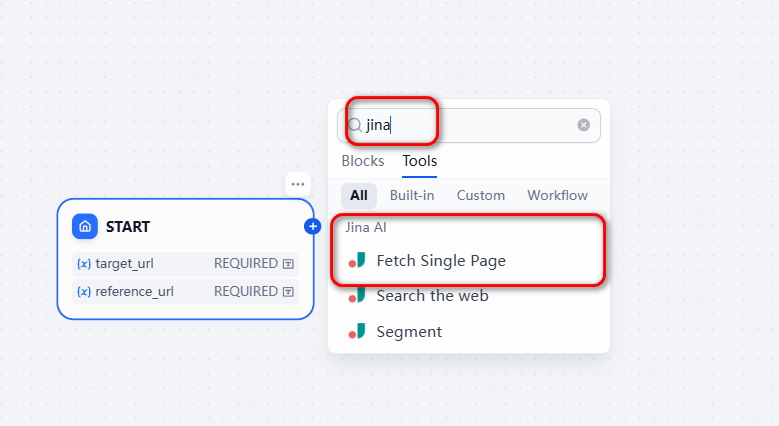Click the blue plus on START node
This screenshot has height=426, width=779.
pos(312,227)
